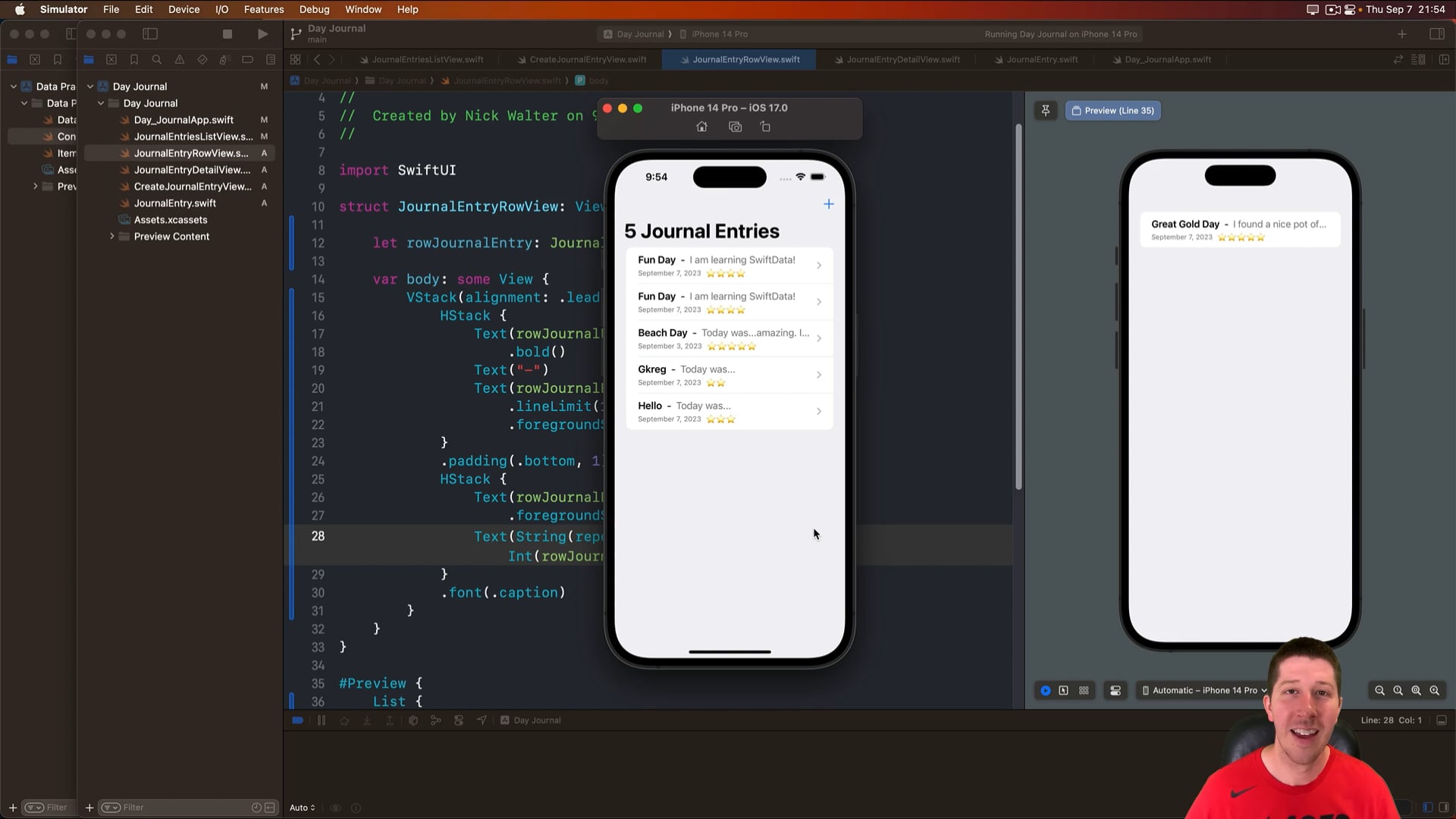This screenshot has width=1456, height=819.
Task: Select Preview (Line 35) button
Action: pyautogui.click(x=1112, y=111)
